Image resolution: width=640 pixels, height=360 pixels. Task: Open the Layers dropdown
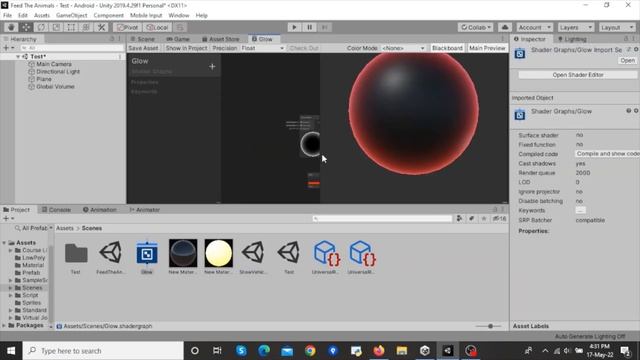tap(576, 27)
